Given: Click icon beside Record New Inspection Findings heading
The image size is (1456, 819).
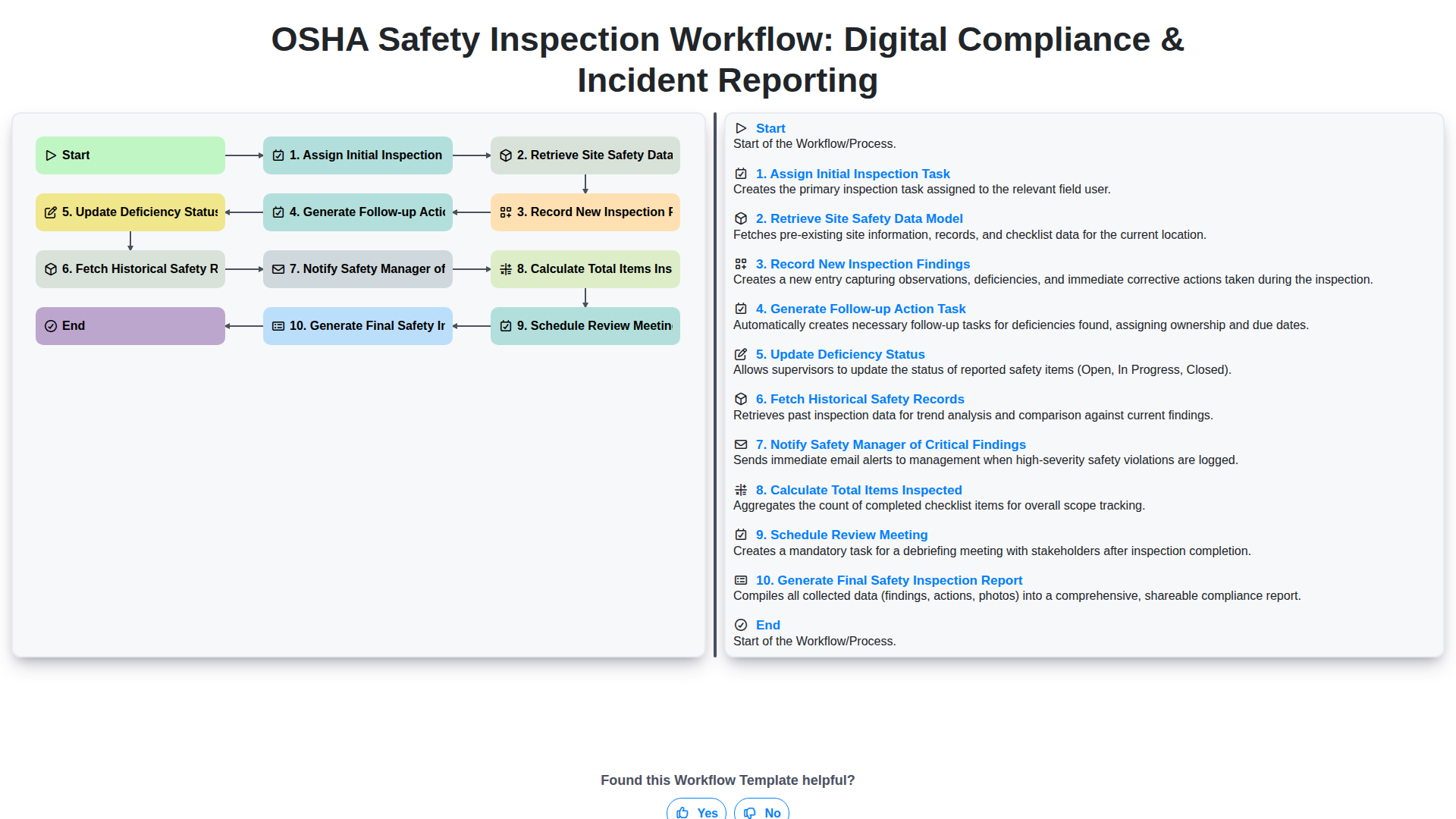Looking at the screenshot, I should (x=741, y=264).
